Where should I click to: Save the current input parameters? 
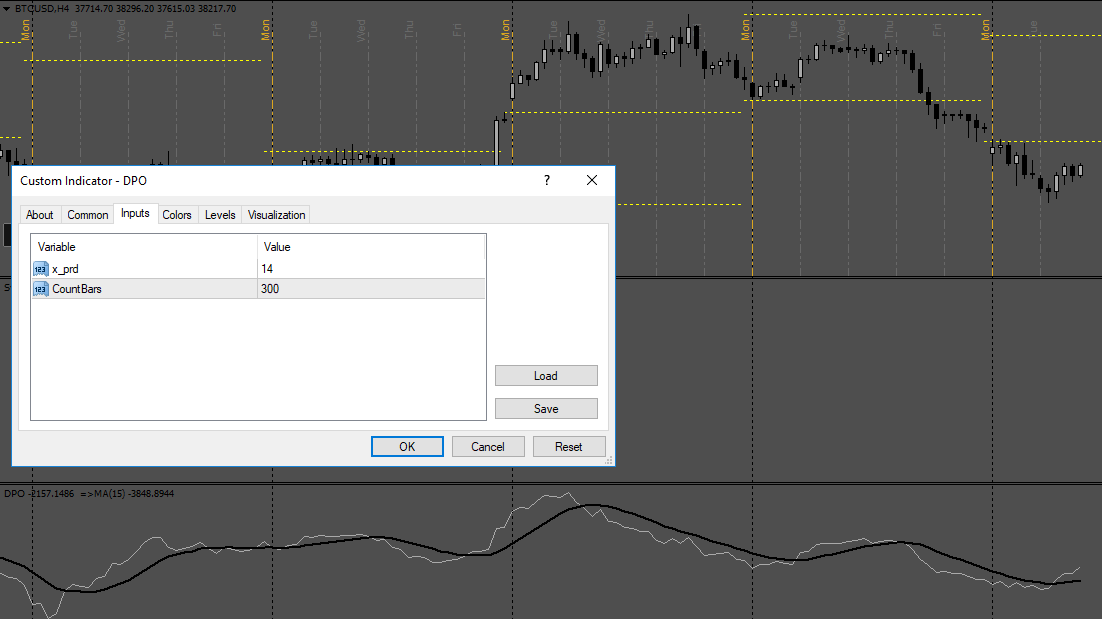click(x=546, y=409)
